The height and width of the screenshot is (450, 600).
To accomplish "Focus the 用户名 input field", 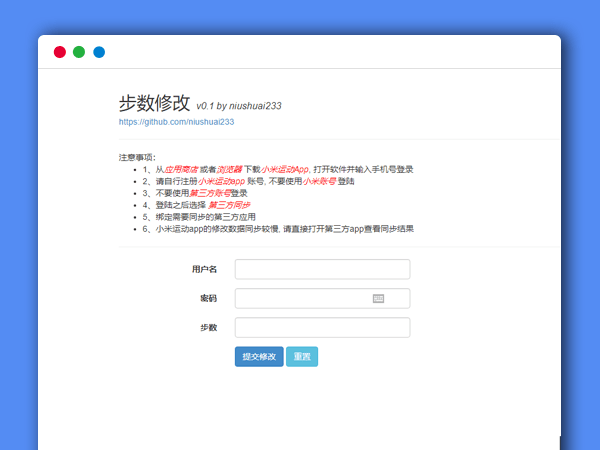I will pos(322,269).
